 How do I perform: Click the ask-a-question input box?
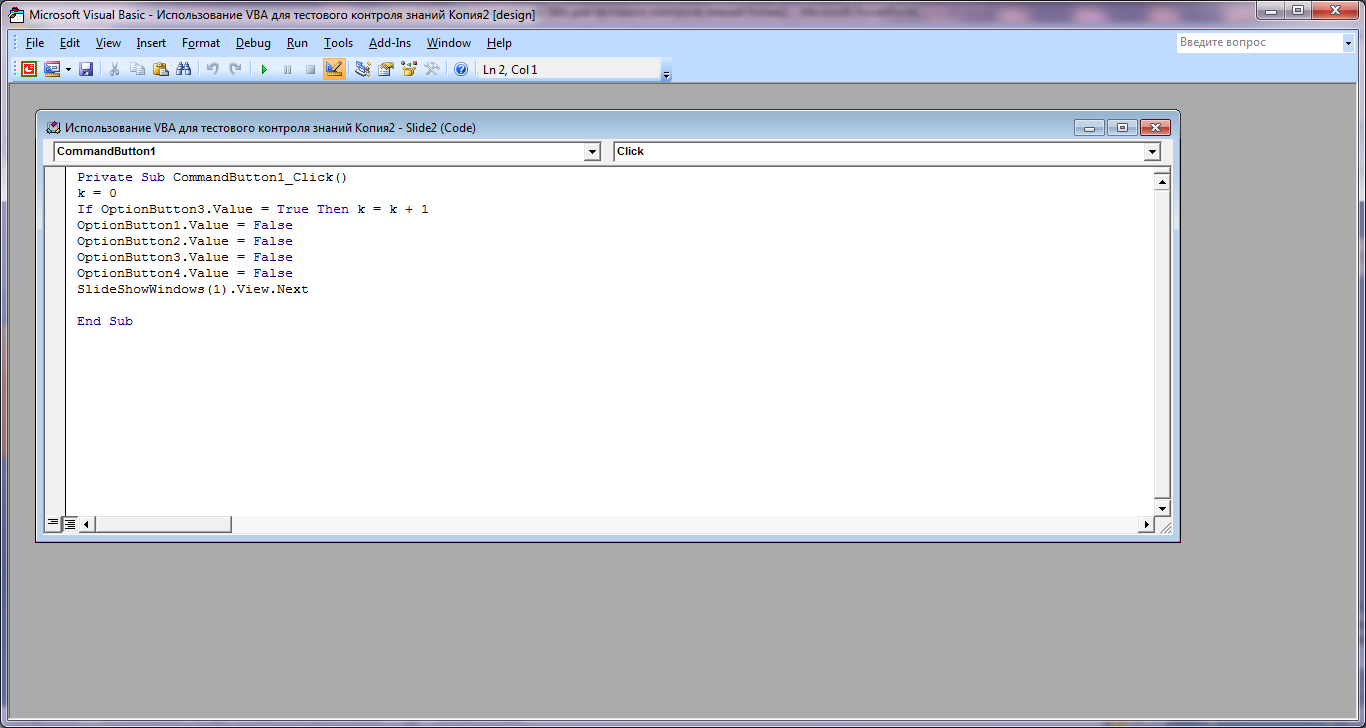1258,43
